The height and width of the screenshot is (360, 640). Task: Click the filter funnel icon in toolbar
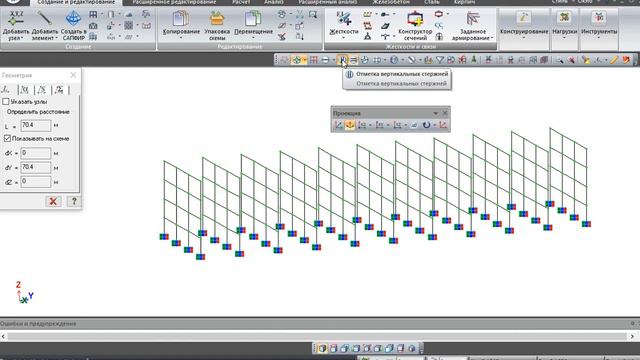(x=440, y=60)
